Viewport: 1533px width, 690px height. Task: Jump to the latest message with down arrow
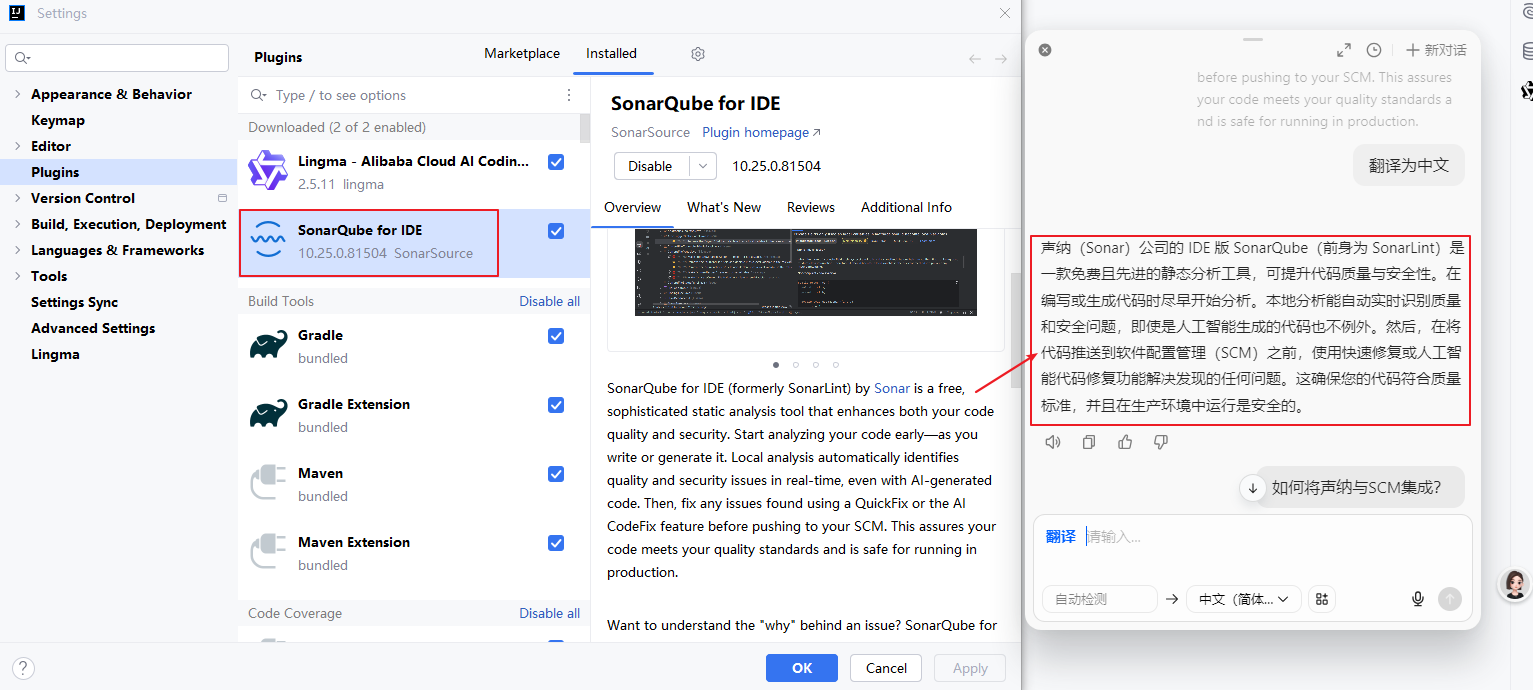(x=1252, y=488)
